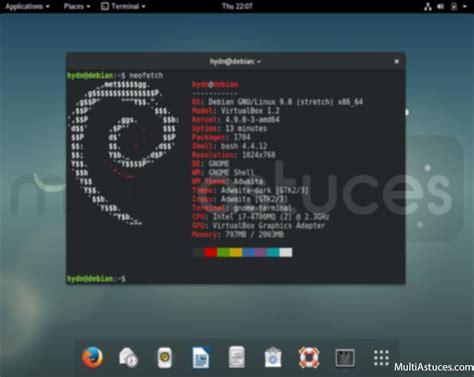Open the Applications menu
The width and height of the screenshot is (474, 377).
27,6
